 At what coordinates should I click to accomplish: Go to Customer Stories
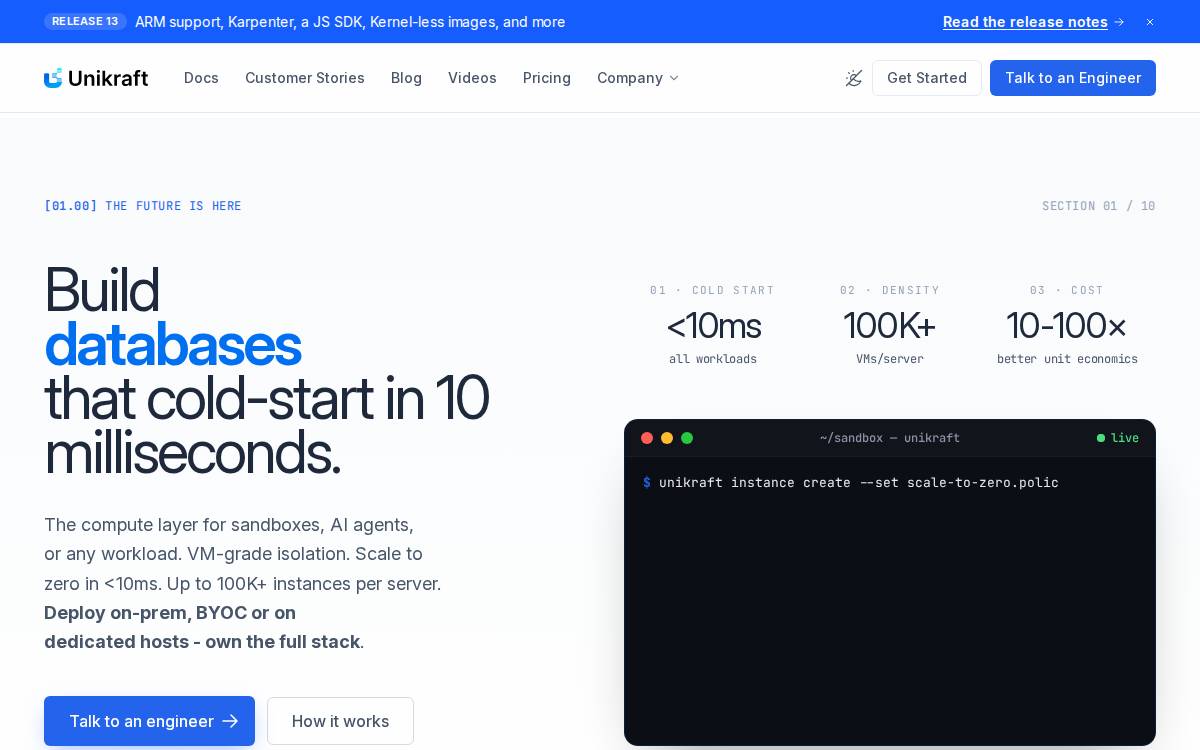[305, 78]
